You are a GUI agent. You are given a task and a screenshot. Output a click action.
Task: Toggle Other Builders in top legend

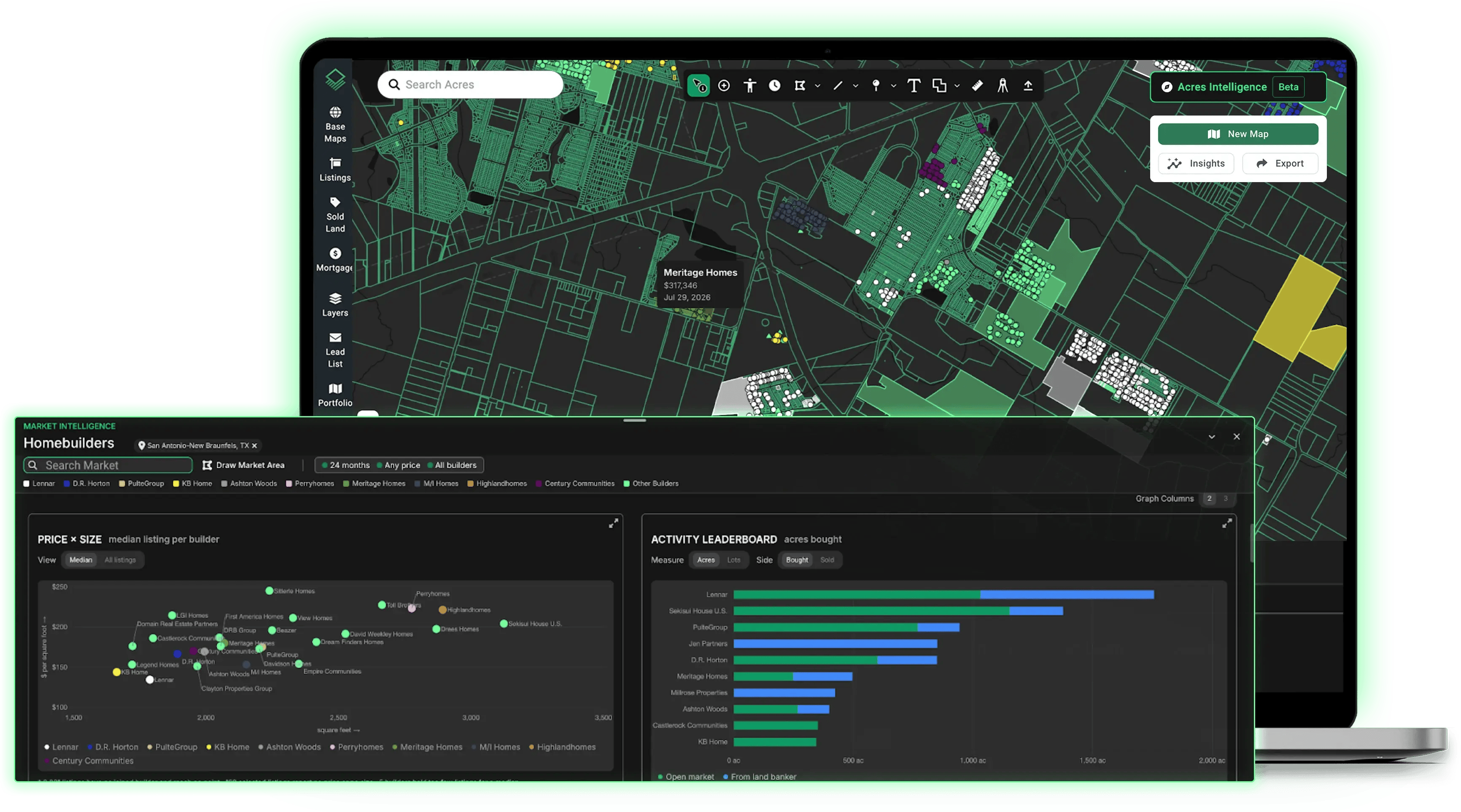pyautogui.click(x=651, y=484)
